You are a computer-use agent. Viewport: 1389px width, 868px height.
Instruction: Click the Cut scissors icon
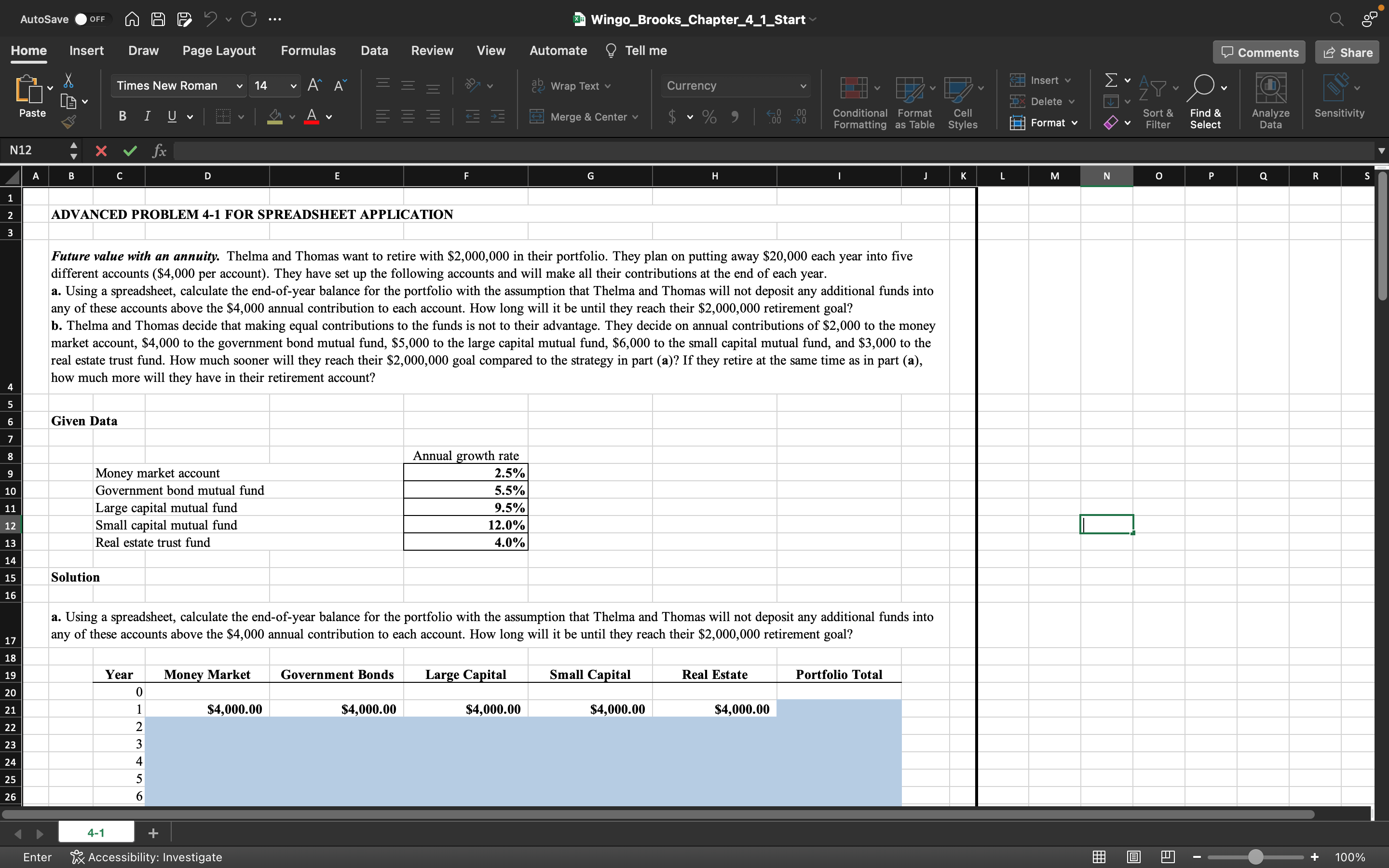tap(68, 81)
